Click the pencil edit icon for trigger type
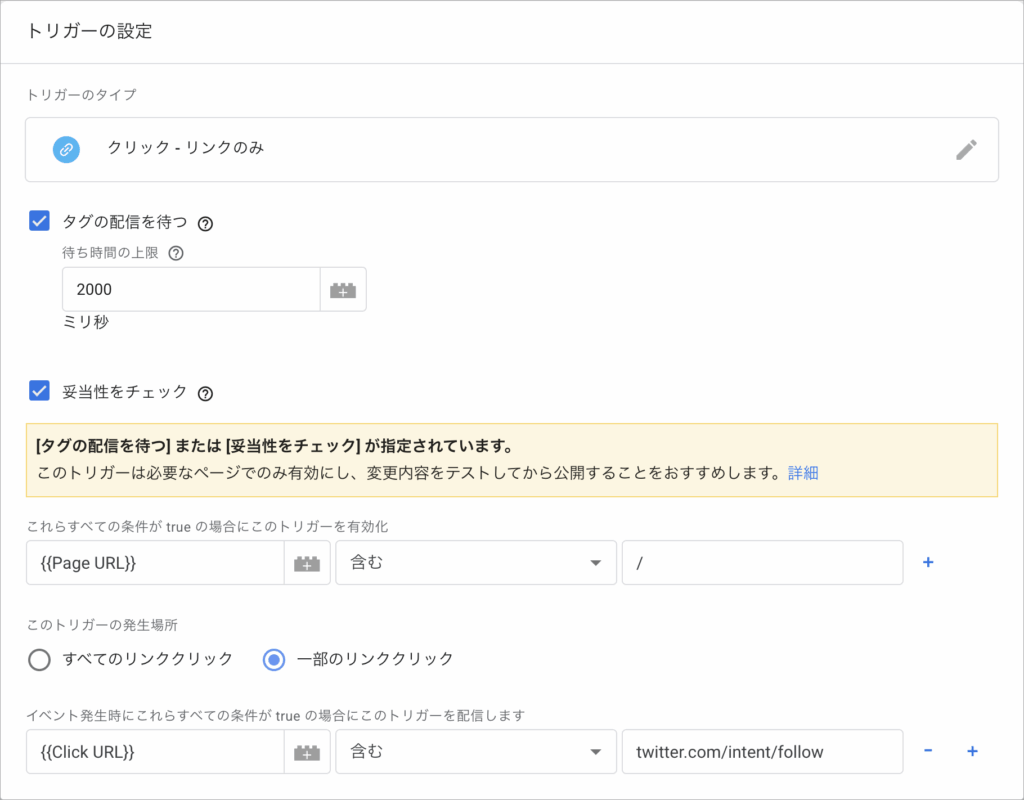Screen dimensions: 1024x800 tap(965, 150)
